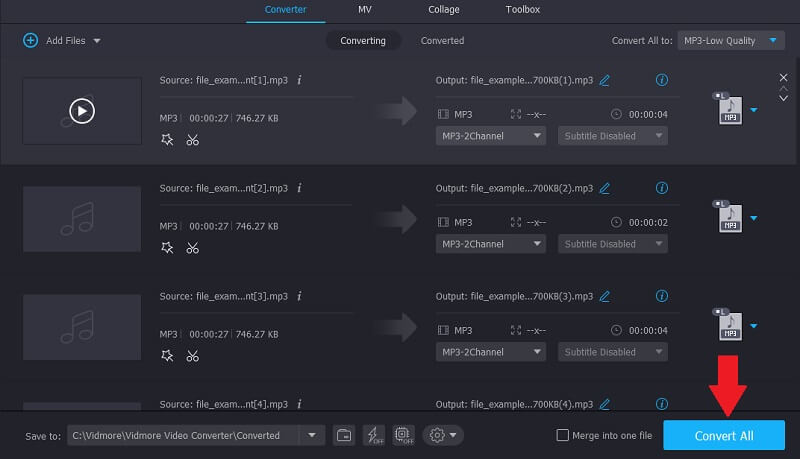
Task: Click the Add Files button
Action: pos(61,41)
